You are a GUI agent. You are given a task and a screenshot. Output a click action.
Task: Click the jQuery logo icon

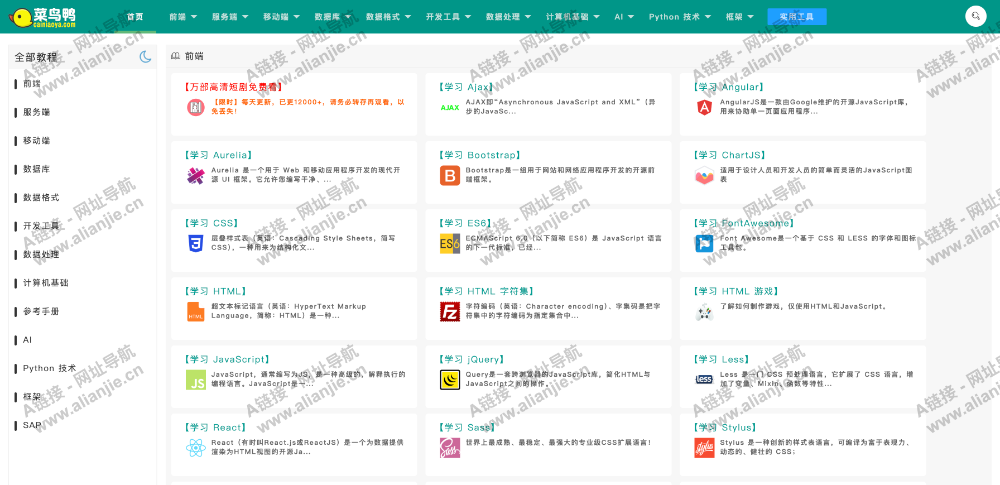point(450,380)
